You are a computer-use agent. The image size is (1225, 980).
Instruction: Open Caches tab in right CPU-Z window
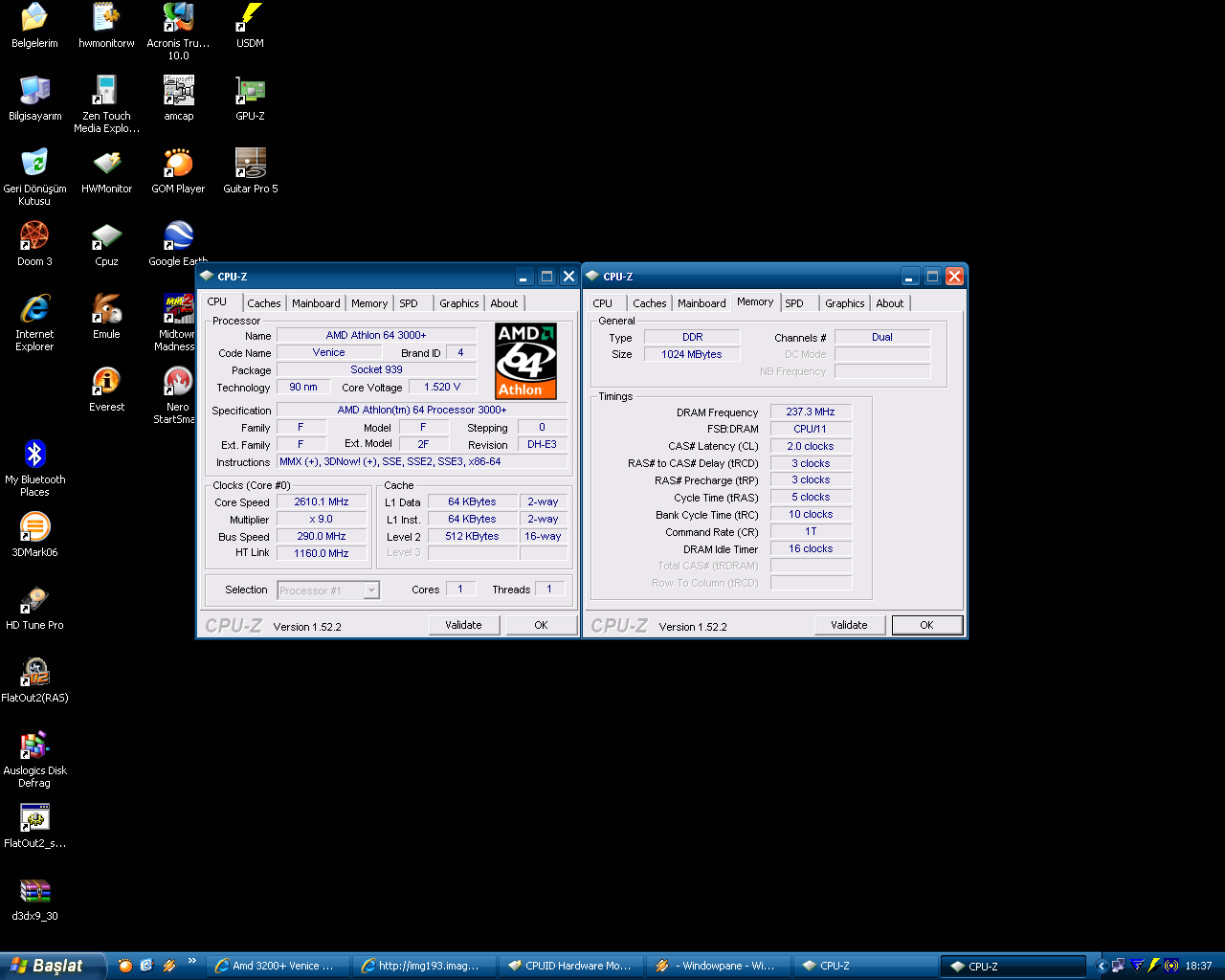coord(650,303)
